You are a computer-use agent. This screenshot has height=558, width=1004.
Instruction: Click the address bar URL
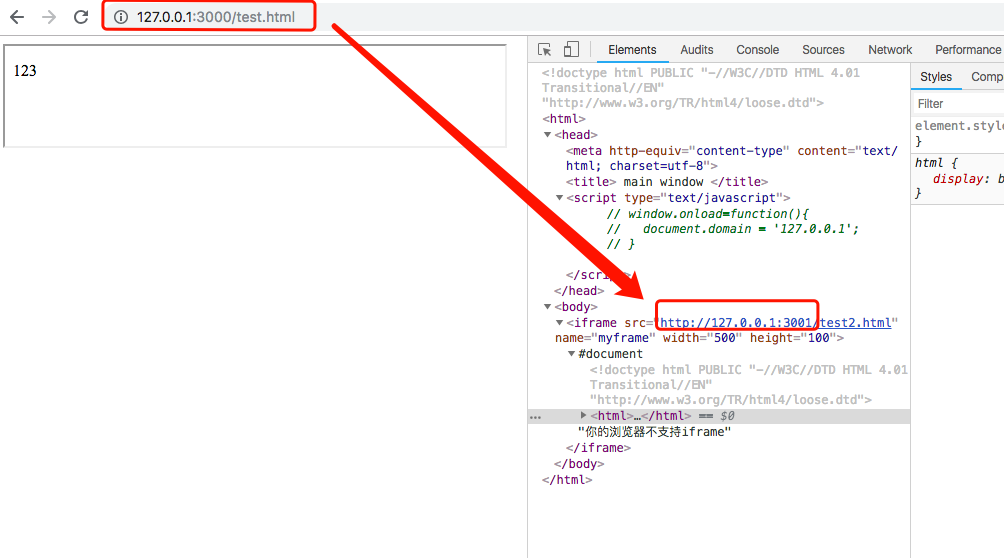pos(215,17)
